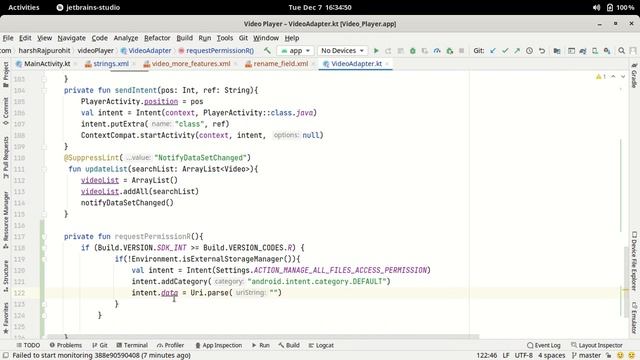Viewport: 640px width, 360px height.
Task: Click Apply Changes and Restart Activity icon
Action: tap(388, 51)
